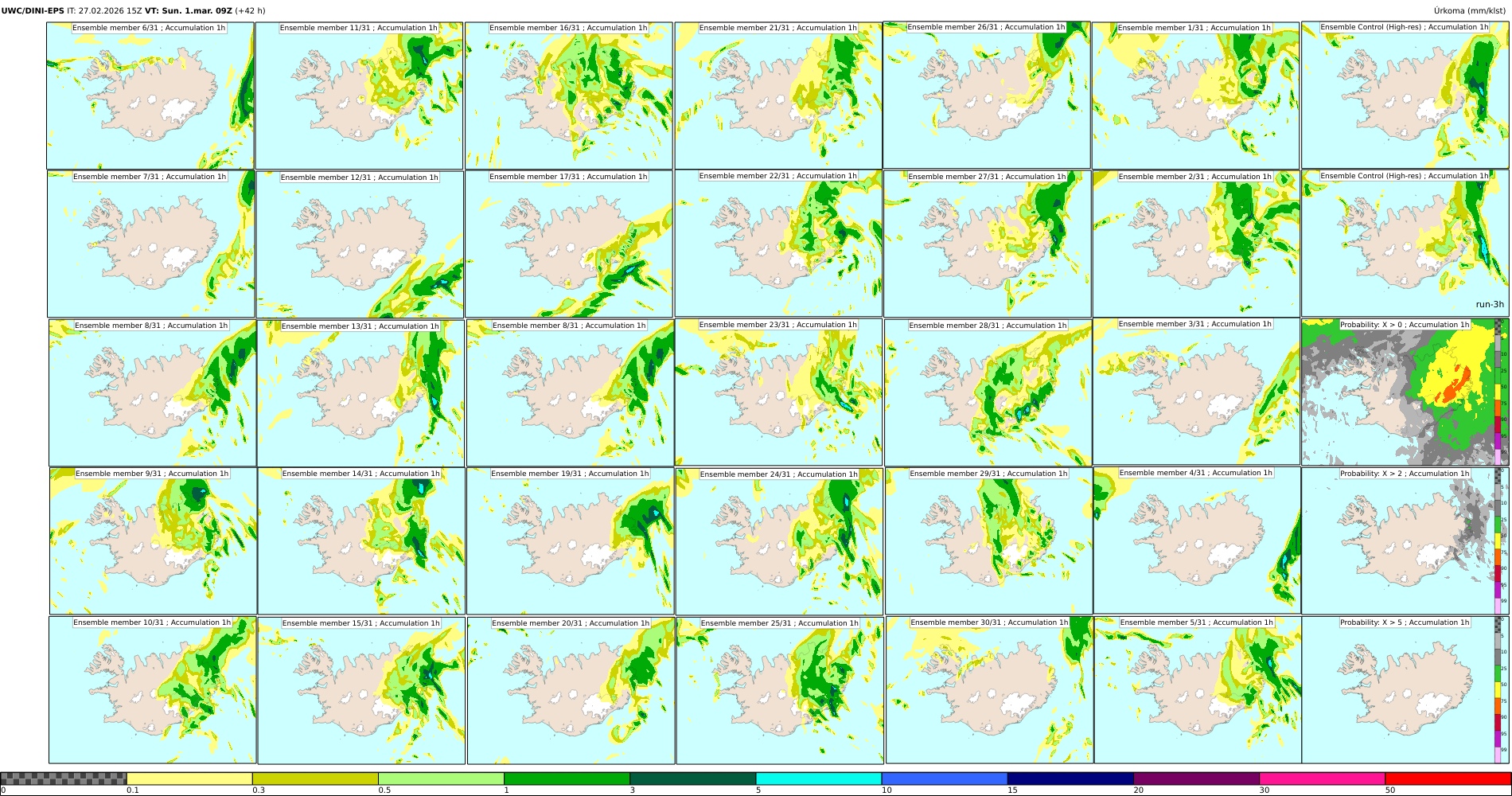Screen dimensions: 1512x796
Task: Click the UWC/DINI-EPS header title
Action: coord(33,11)
